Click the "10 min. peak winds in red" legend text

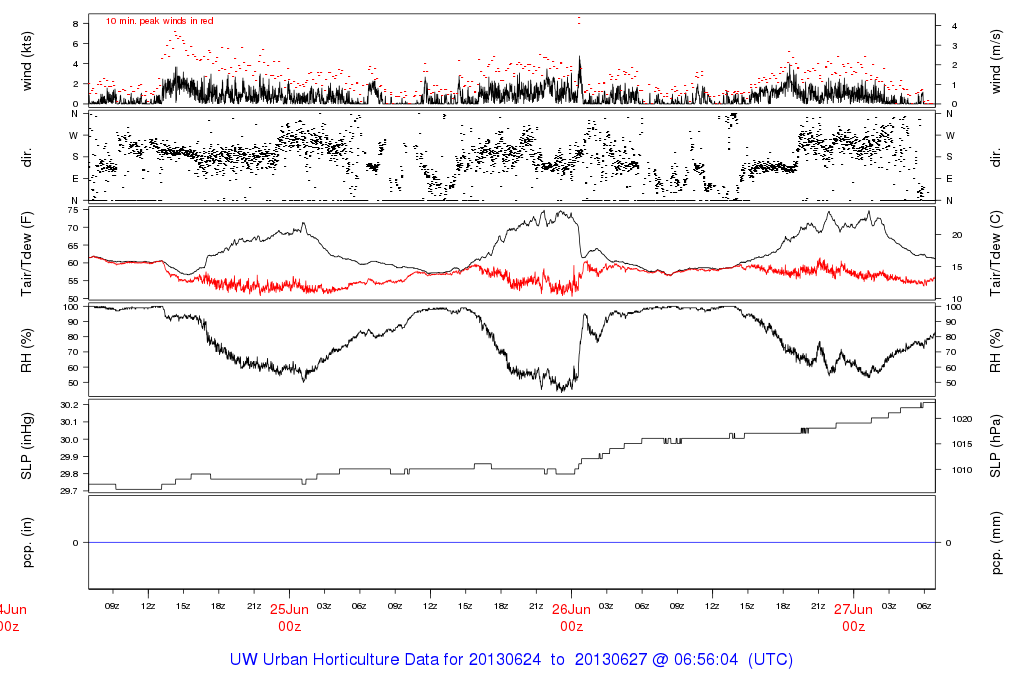[160, 21]
